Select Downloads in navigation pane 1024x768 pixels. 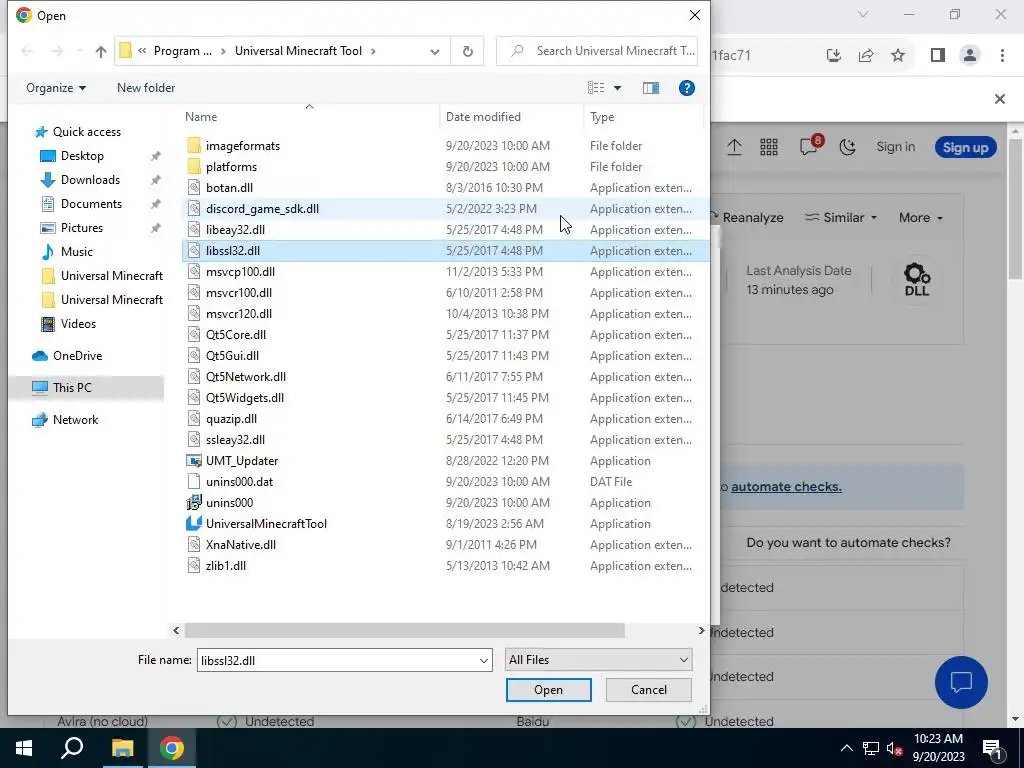[x=90, y=180]
